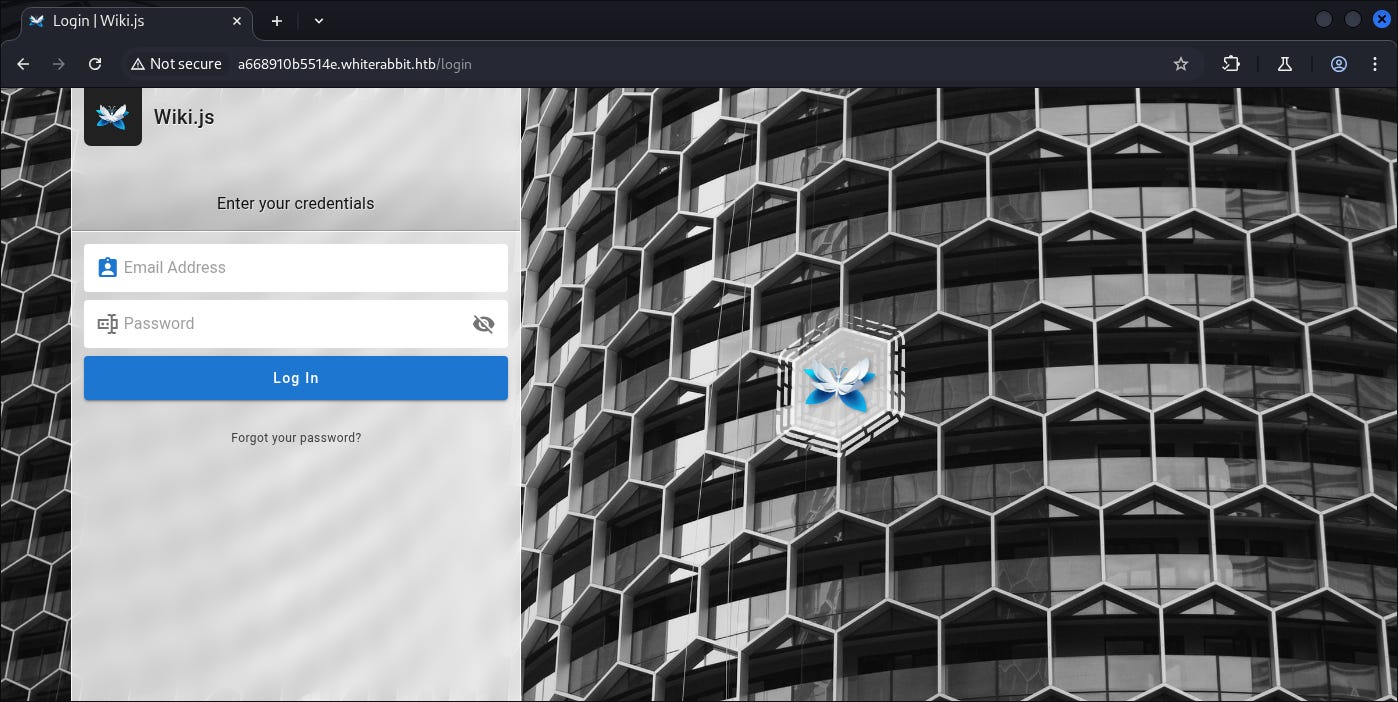Reload the page with the refresh icon

click(x=95, y=64)
